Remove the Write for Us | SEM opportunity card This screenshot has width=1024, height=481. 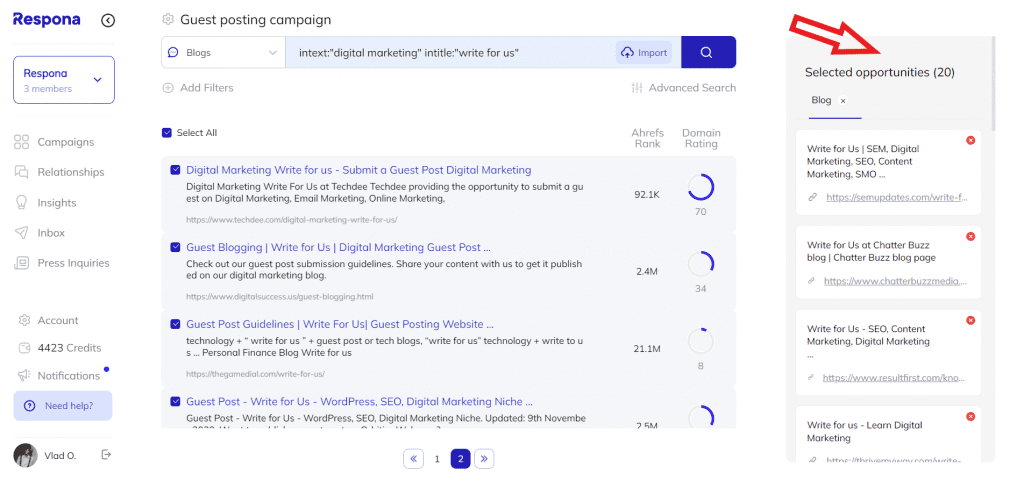(970, 140)
